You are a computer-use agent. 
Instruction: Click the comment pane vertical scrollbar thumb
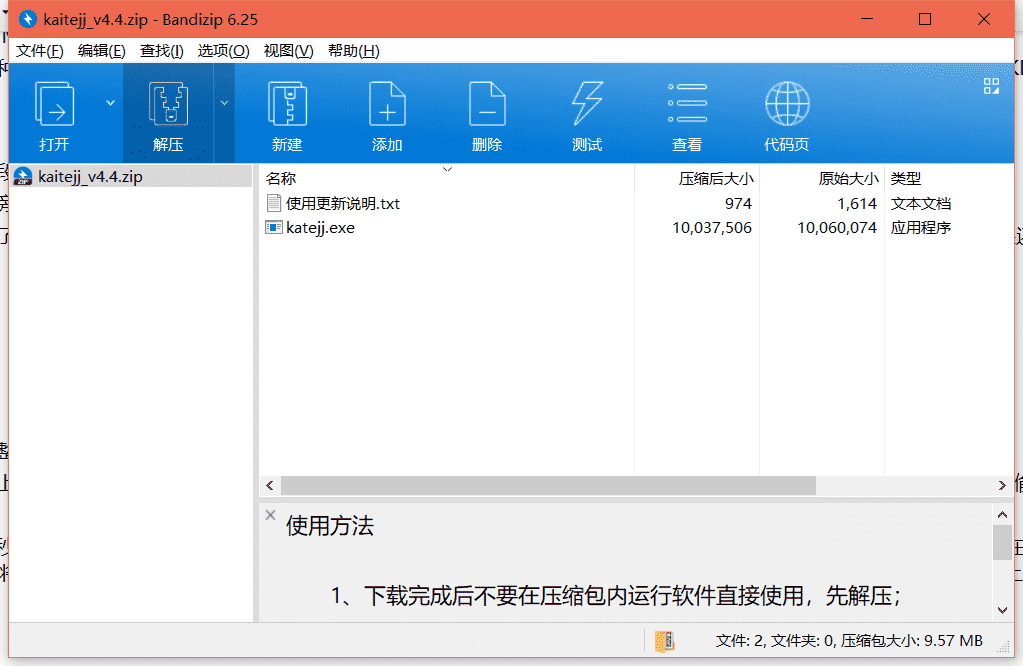click(1002, 542)
